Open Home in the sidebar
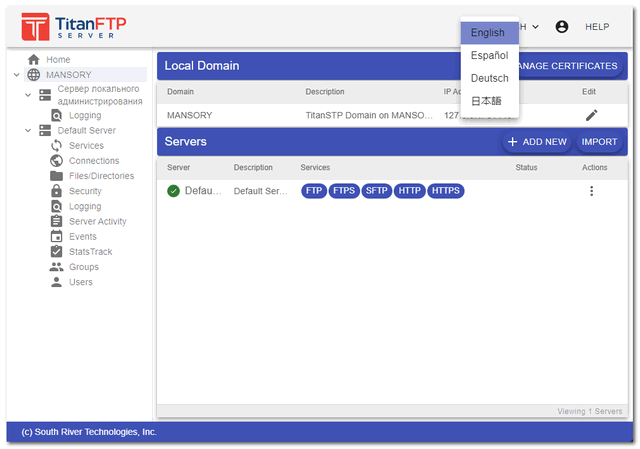 (x=58, y=60)
